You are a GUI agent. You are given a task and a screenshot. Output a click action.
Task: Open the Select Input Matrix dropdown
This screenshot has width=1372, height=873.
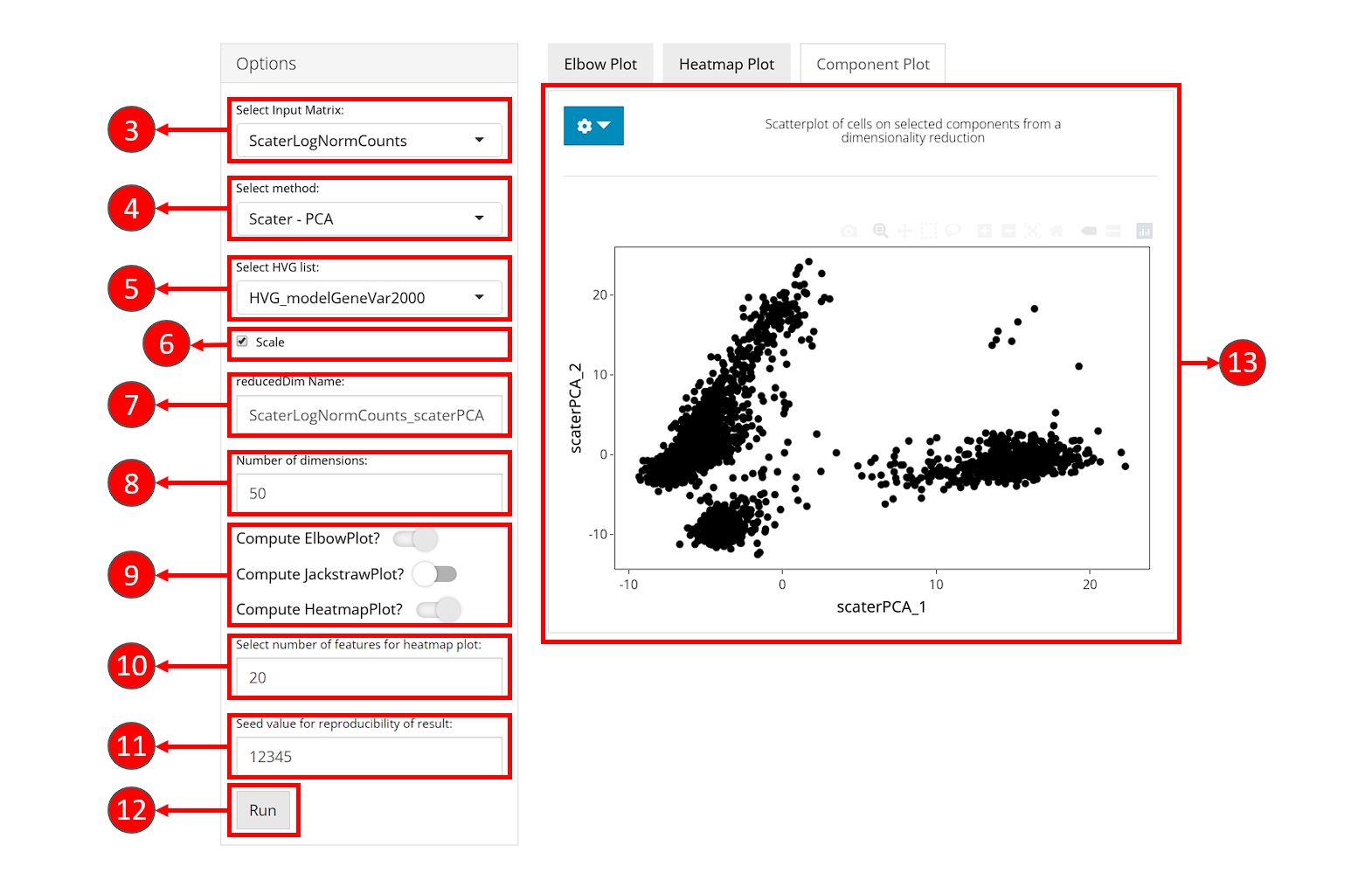(x=369, y=141)
